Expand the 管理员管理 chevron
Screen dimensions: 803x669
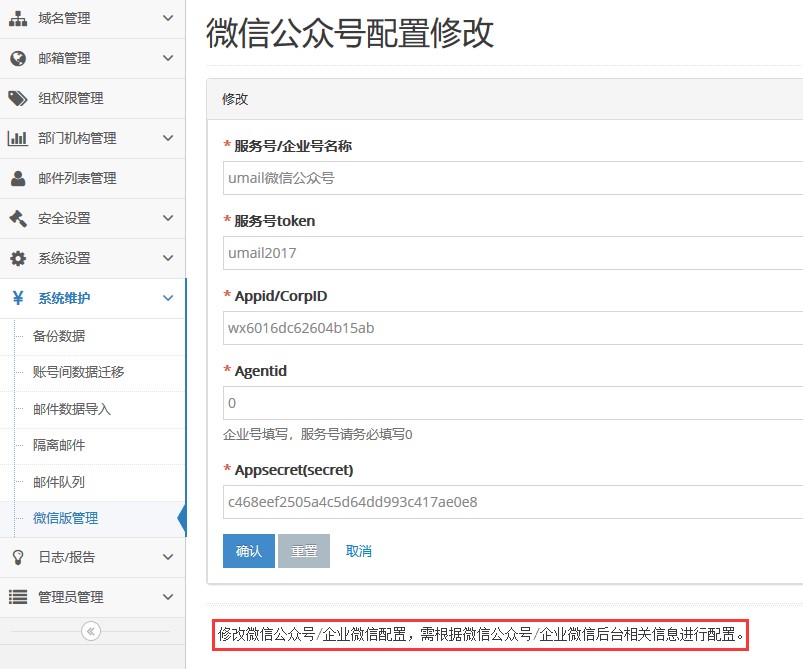click(x=167, y=597)
